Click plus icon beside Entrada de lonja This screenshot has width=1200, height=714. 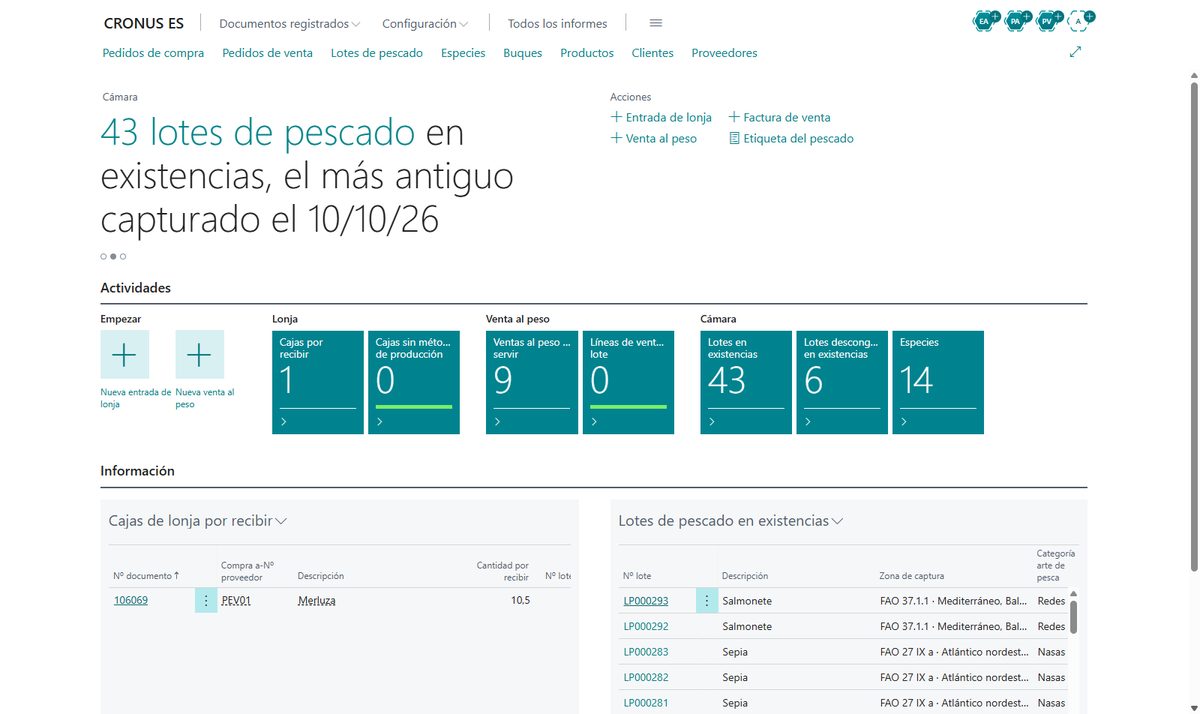[x=616, y=117]
